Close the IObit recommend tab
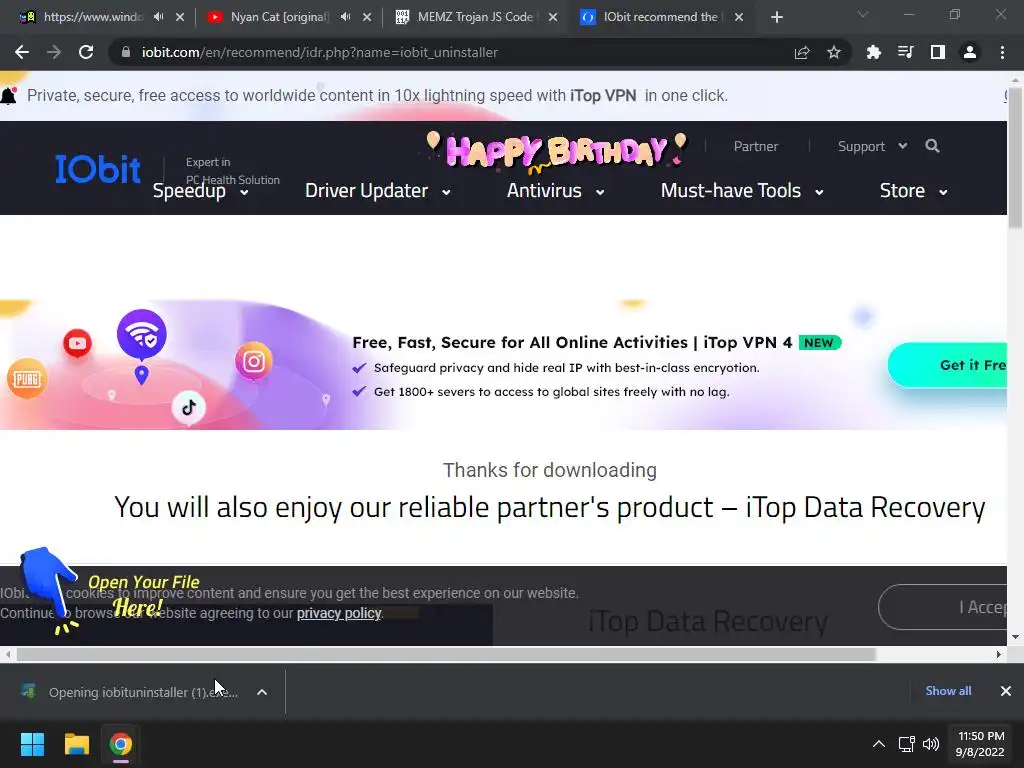Image resolution: width=1024 pixels, height=768 pixels. click(739, 17)
